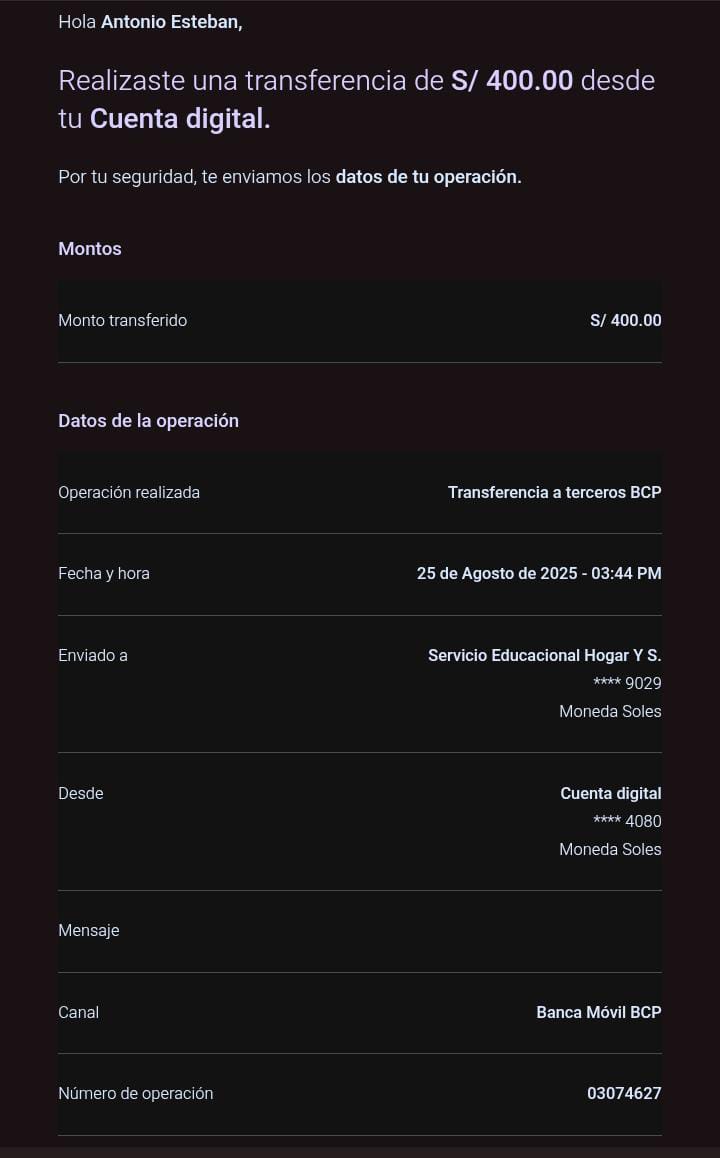
Task: Click the "Datos de la operación" heading
Action: (148, 421)
